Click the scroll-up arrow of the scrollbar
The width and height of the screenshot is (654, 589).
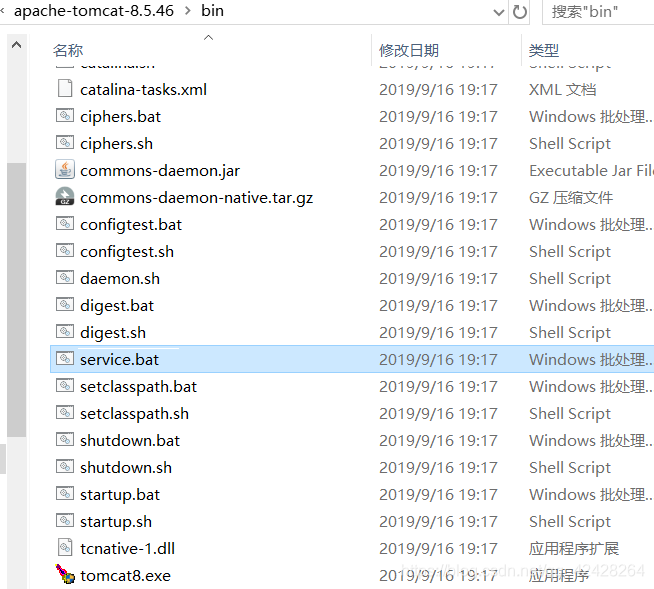(x=16, y=45)
